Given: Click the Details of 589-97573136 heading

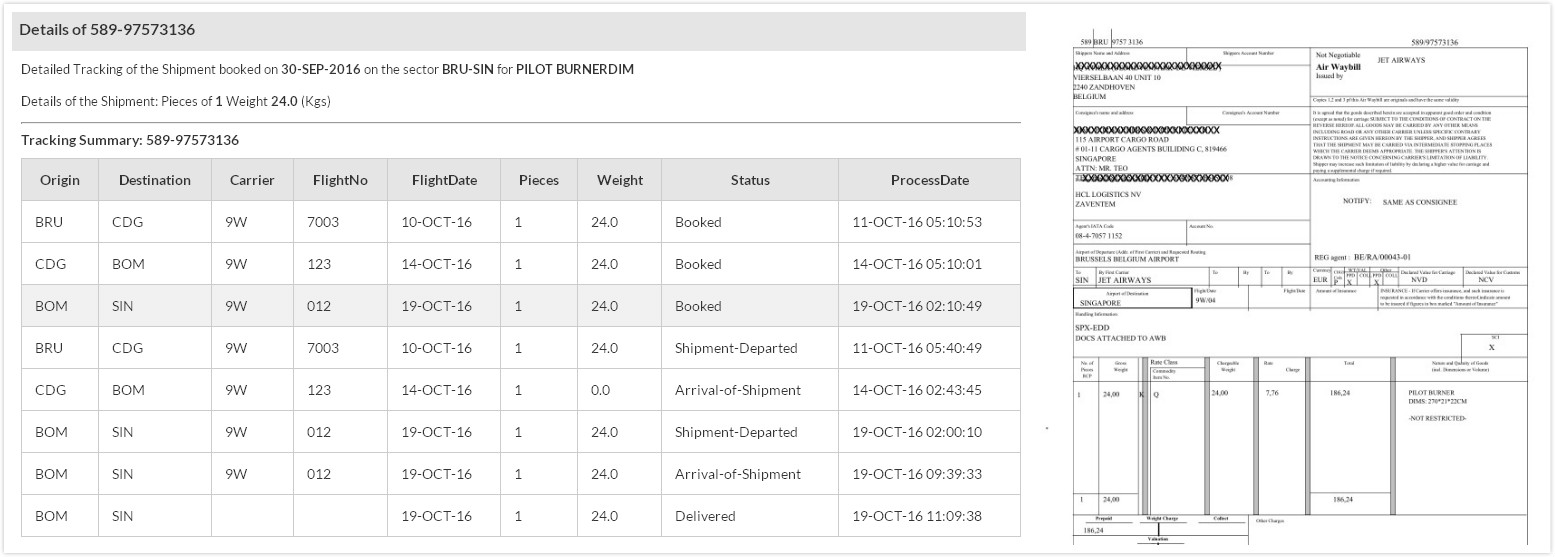Looking at the screenshot, I should pyautogui.click(x=107, y=30).
